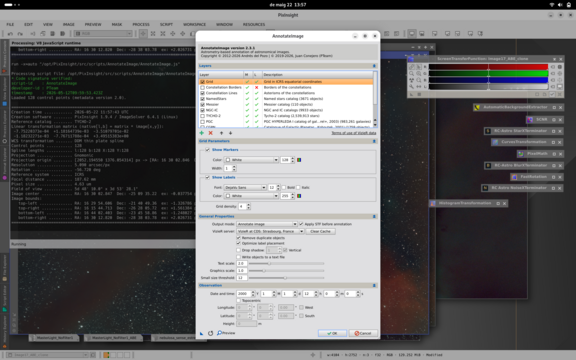Open the Output mode dropdown
Viewport: 576px width, 360px height.
click(x=267, y=224)
